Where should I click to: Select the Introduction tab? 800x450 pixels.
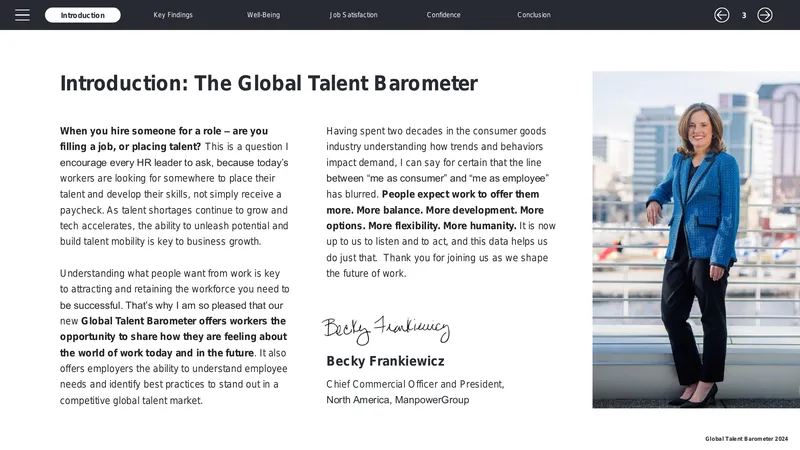pyautogui.click(x=83, y=15)
